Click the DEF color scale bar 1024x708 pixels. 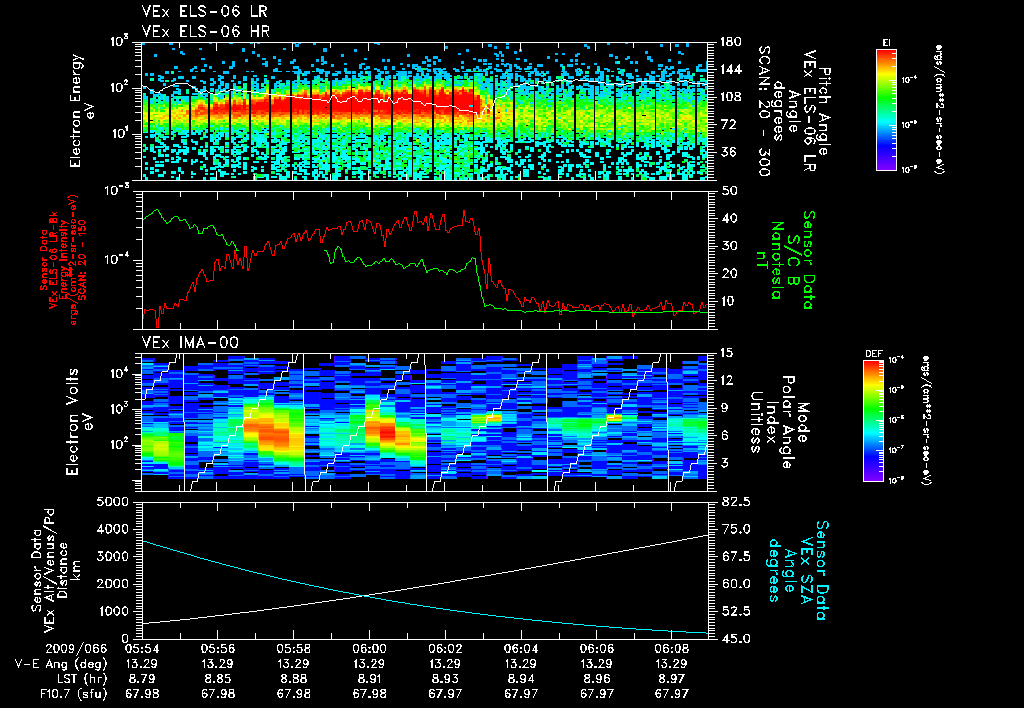(x=874, y=421)
